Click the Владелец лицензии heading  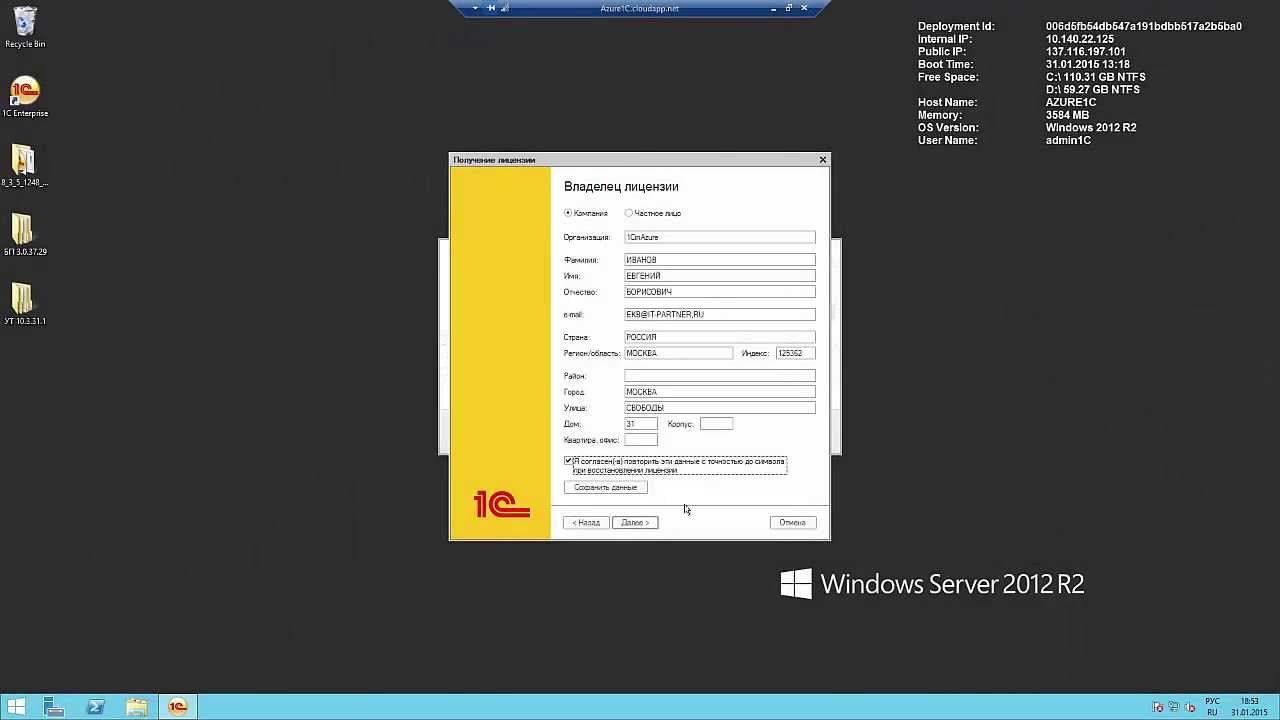pyautogui.click(x=621, y=186)
